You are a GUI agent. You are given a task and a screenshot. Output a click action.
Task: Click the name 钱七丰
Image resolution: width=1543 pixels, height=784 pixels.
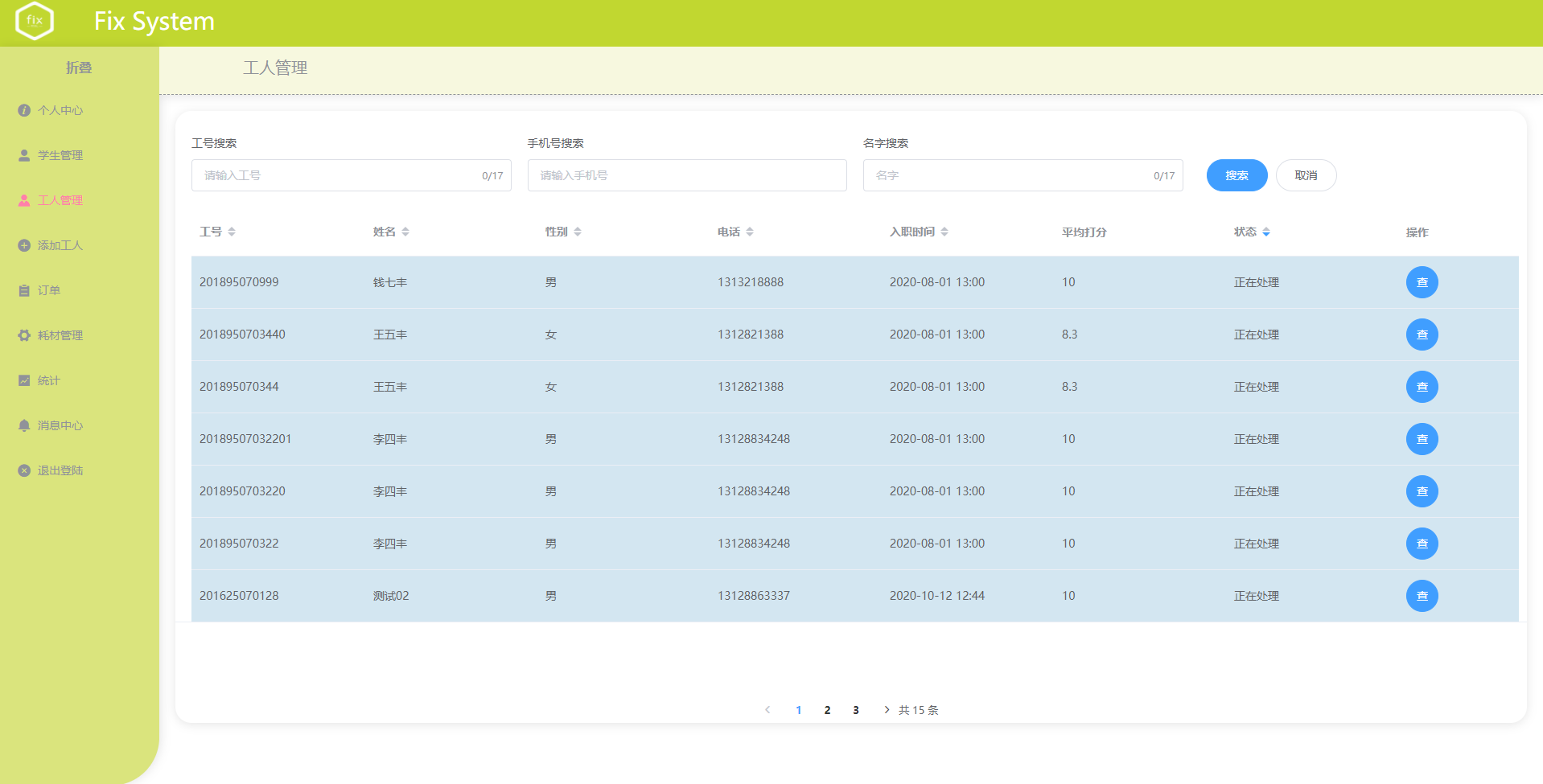pyautogui.click(x=390, y=282)
